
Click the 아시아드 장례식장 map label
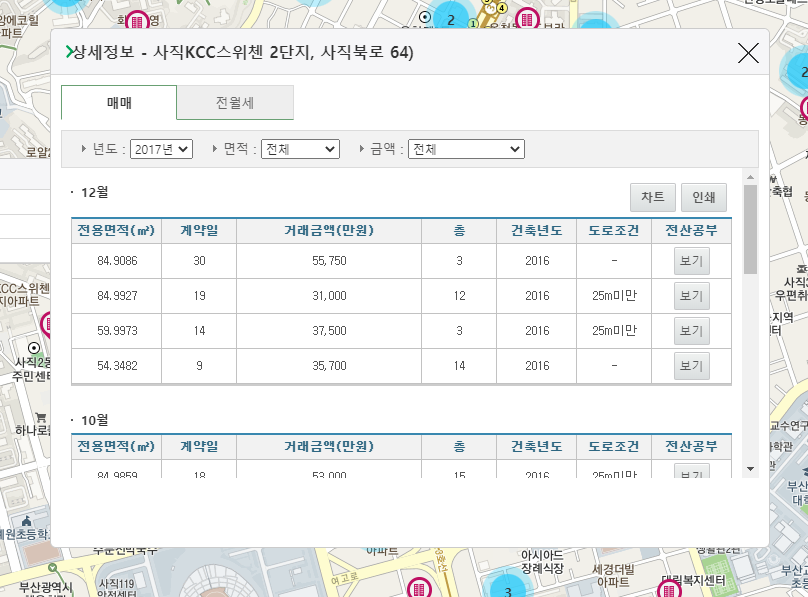[x=542, y=562]
